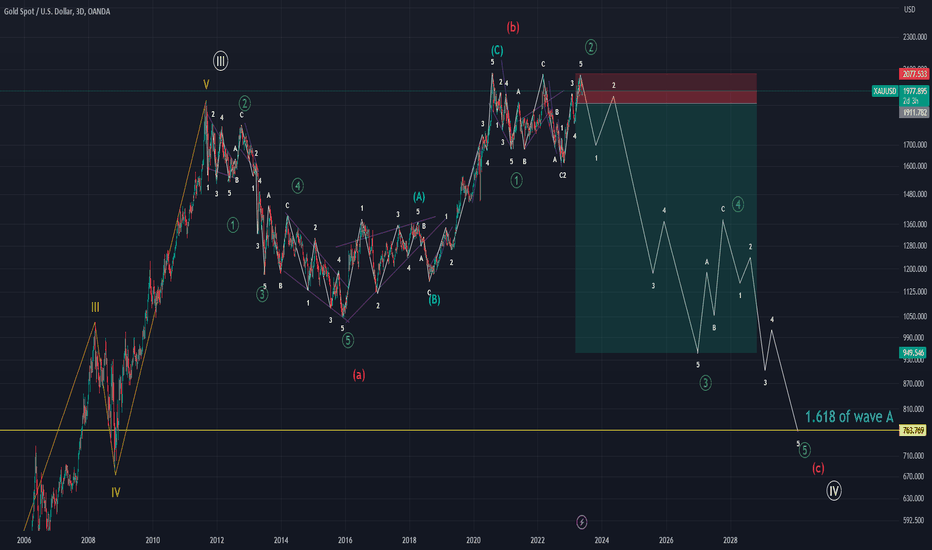932x550 pixels.
Task: Click the 1125.000 price axis label
Action: coord(914,291)
